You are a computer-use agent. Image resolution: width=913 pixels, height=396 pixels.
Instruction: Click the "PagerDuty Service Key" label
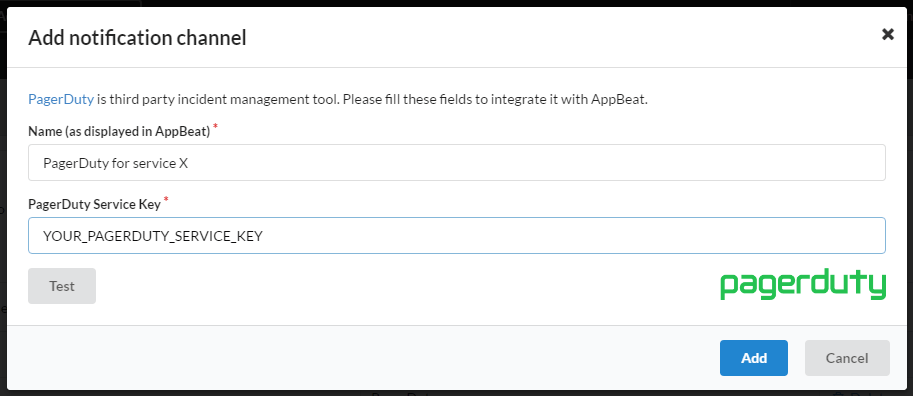(94, 204)
